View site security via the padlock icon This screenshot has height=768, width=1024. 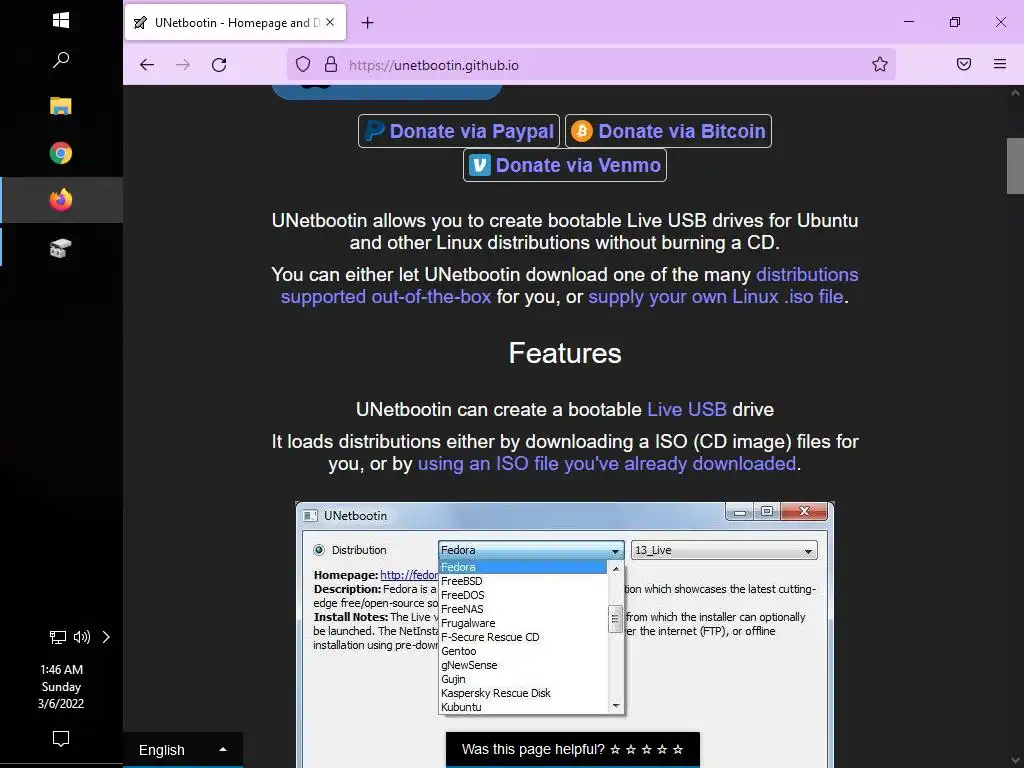331,65
